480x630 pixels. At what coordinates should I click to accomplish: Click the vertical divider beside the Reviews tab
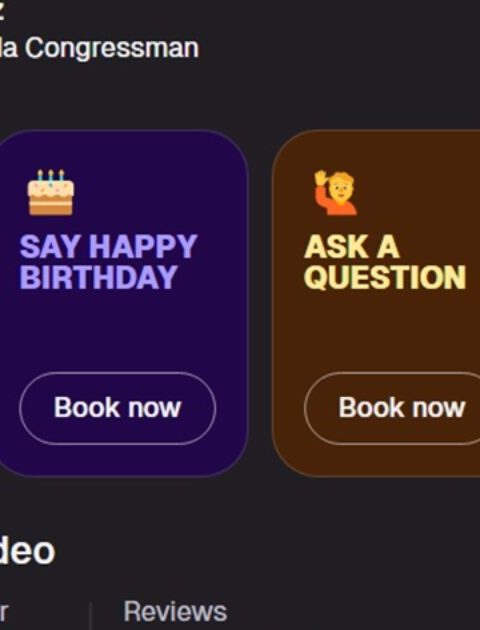pos(91,616)
